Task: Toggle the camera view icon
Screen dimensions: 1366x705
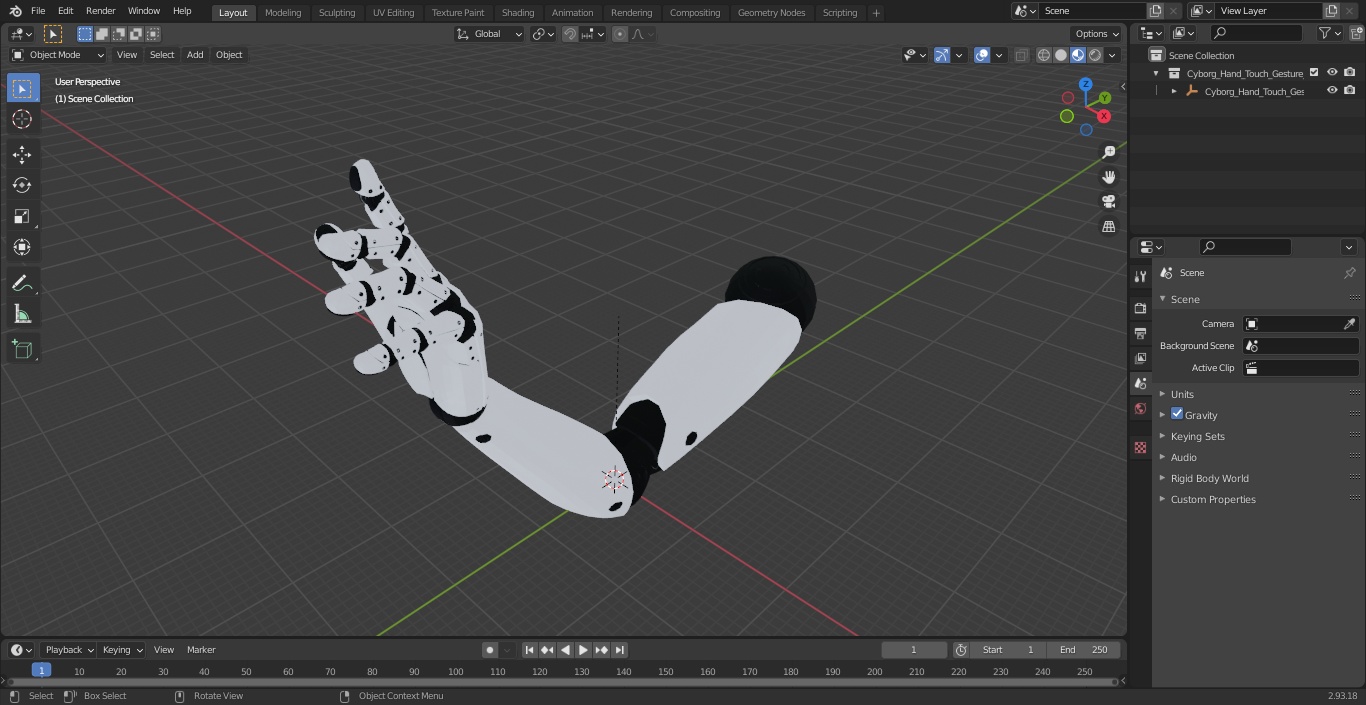Action: (1109, 202)
